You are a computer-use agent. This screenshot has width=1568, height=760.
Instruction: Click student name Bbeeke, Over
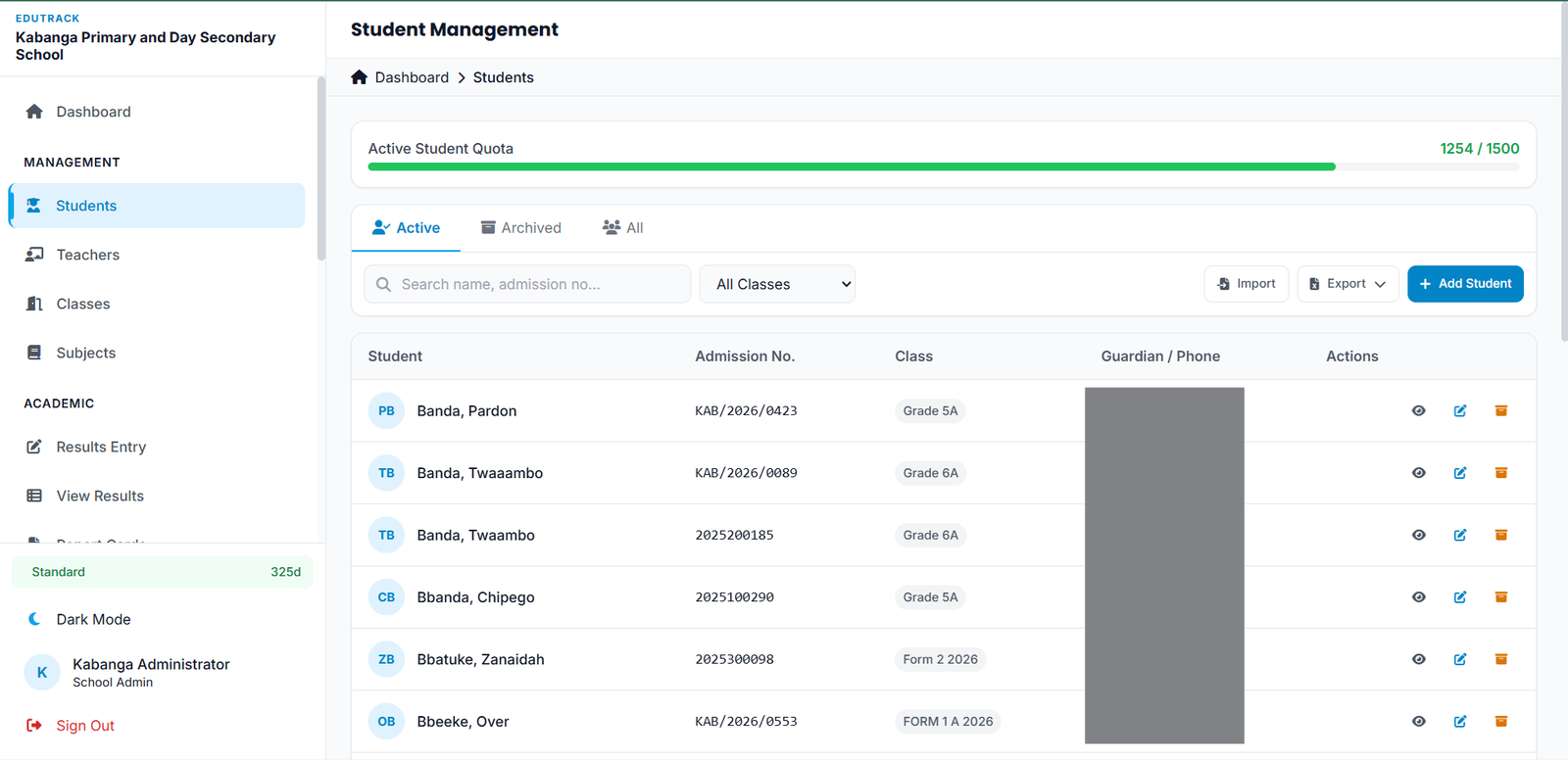click(463, 722)
